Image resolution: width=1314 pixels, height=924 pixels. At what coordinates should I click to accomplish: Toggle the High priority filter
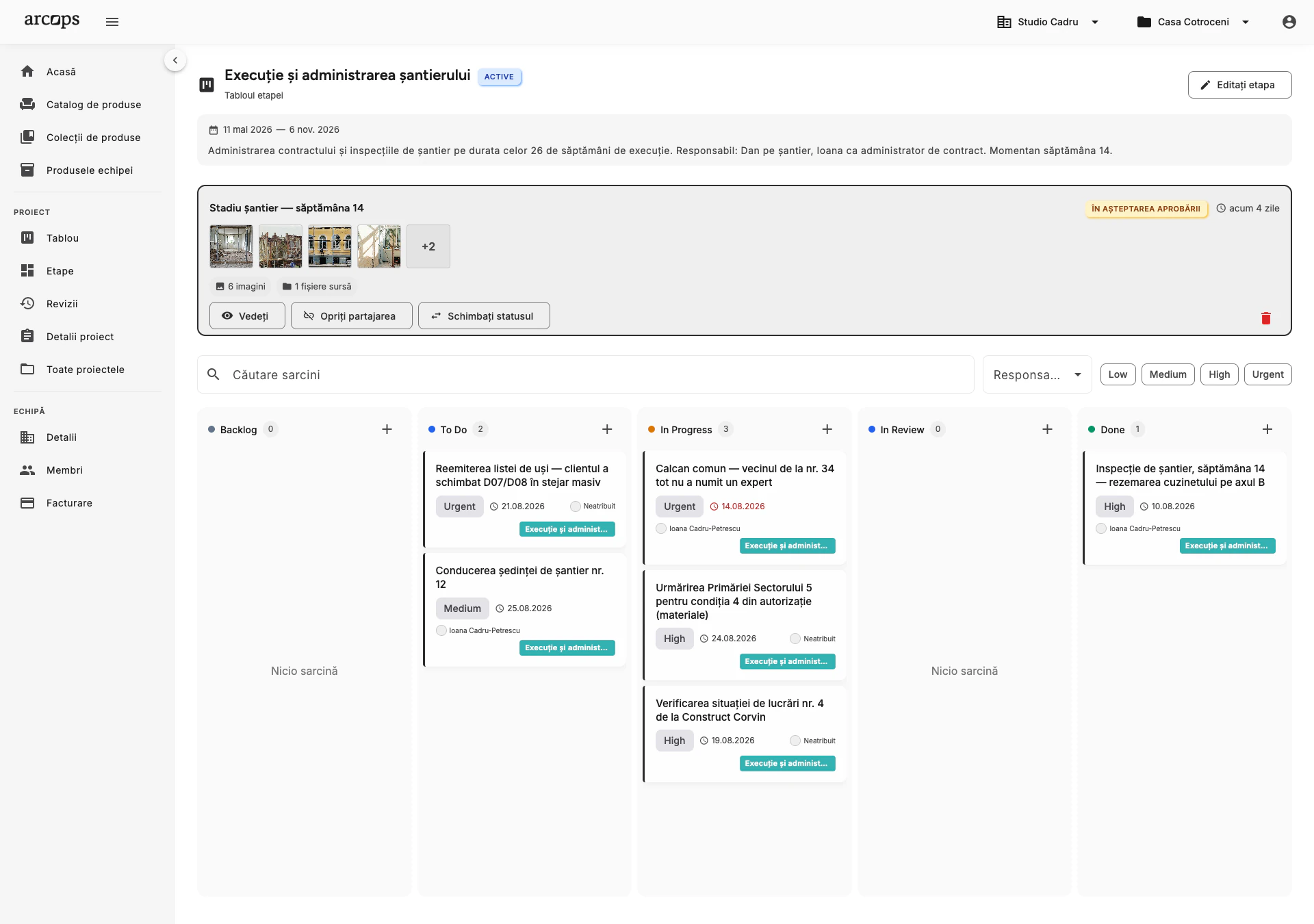(x=1219, y=374)
